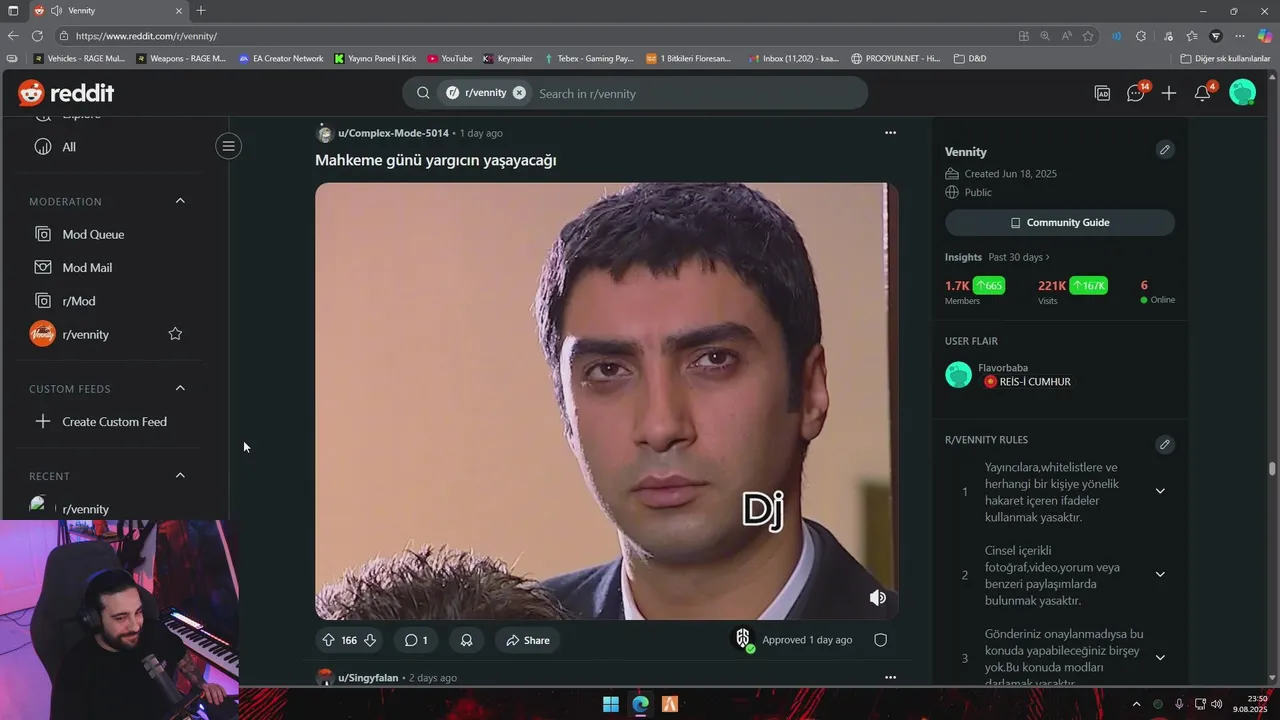This screenshot has width=1280, height=720.
Task: Open YouTube bookmark
Action: click(x=450, y=58)
